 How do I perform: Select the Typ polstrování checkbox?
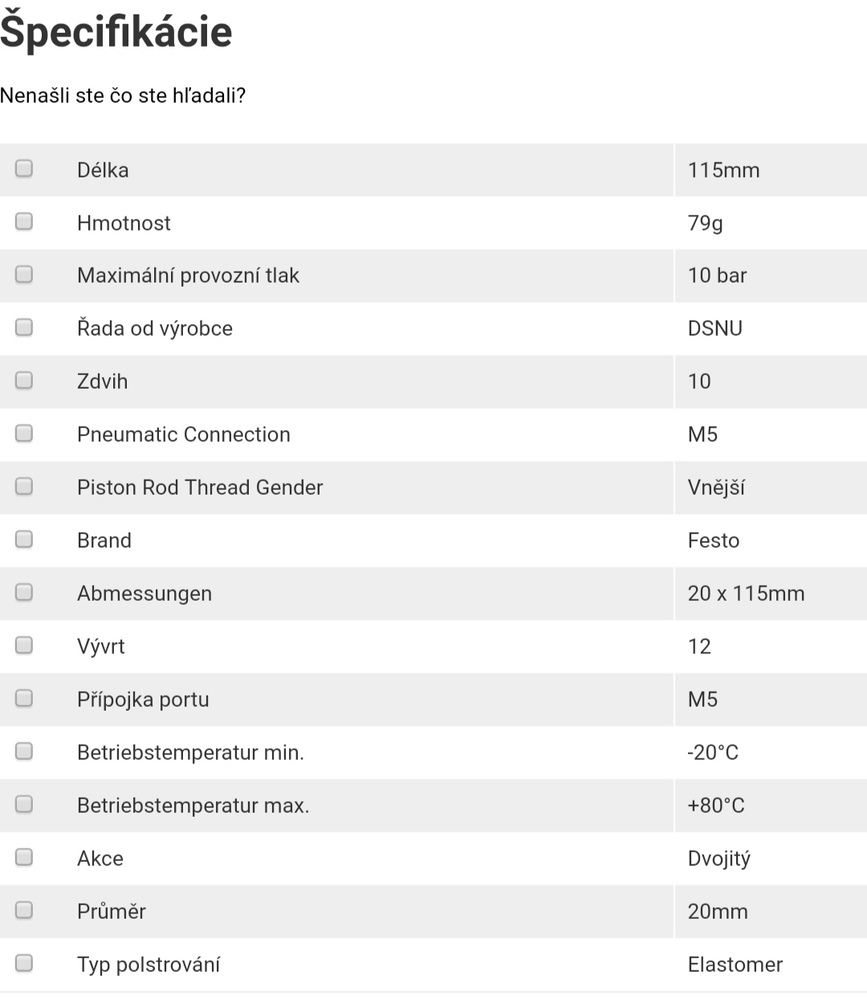24,964
